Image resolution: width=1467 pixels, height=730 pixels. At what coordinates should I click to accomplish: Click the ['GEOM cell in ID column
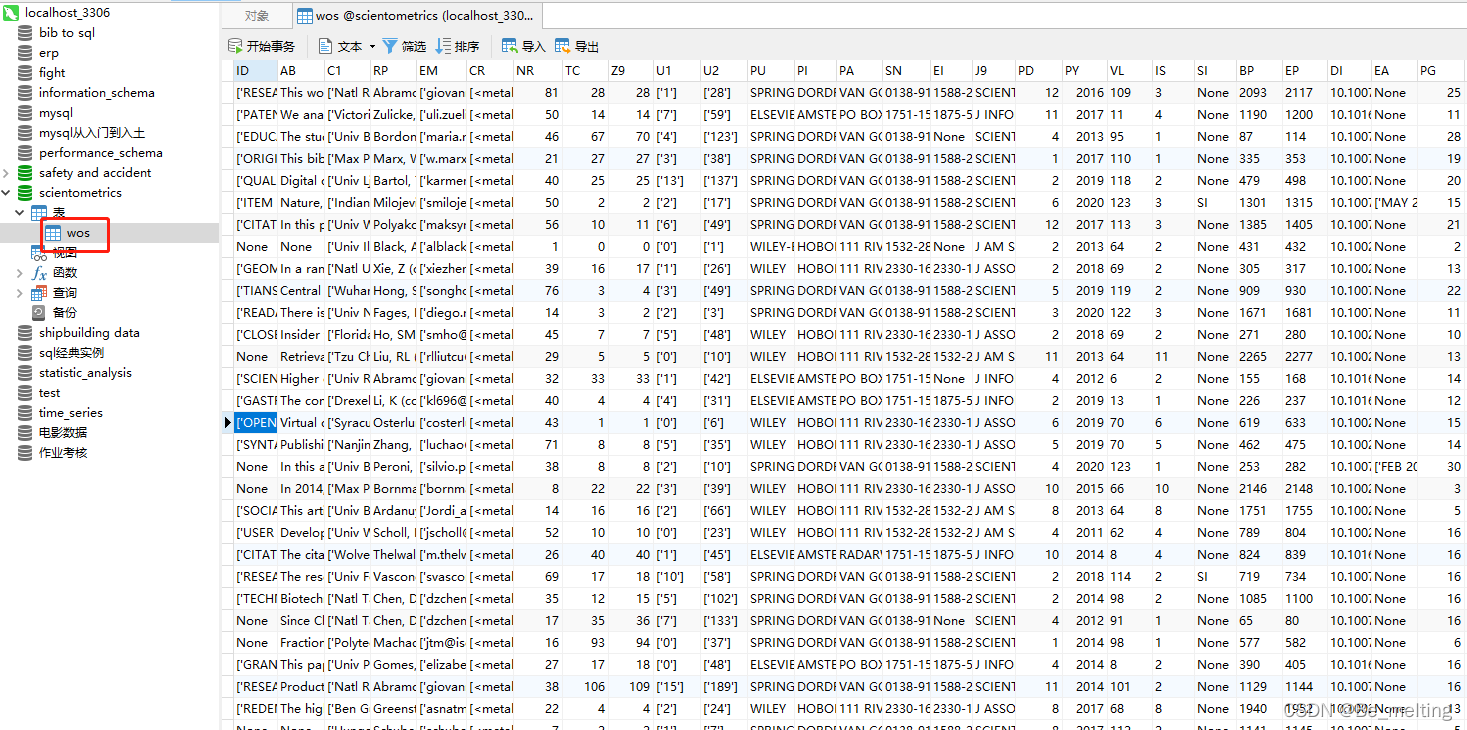255,269
